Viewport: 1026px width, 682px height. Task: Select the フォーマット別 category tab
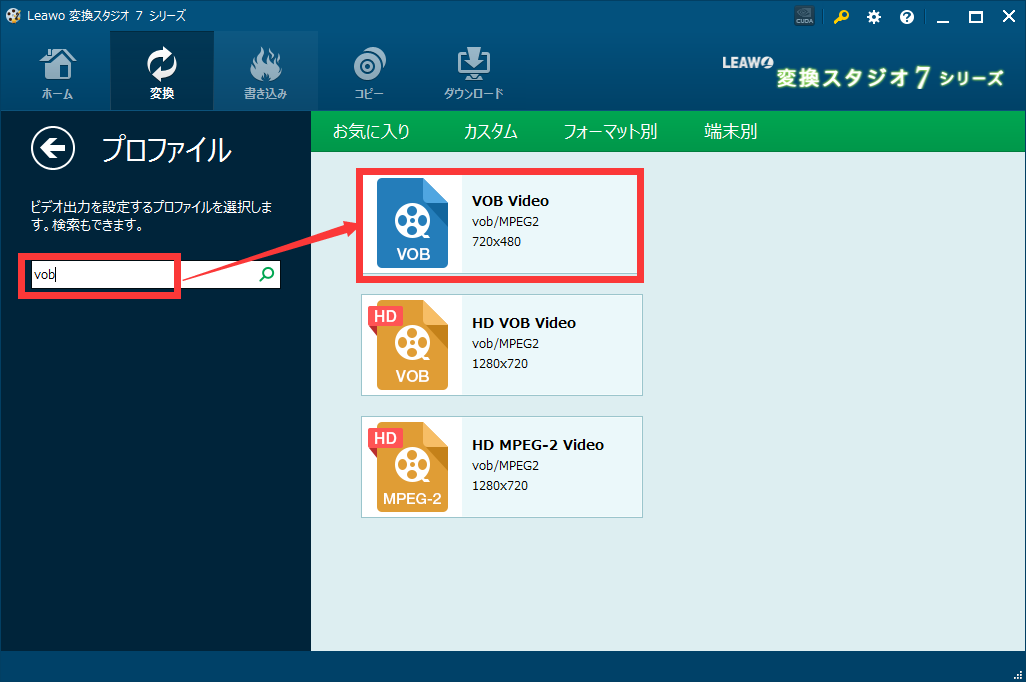coord(610,131)
